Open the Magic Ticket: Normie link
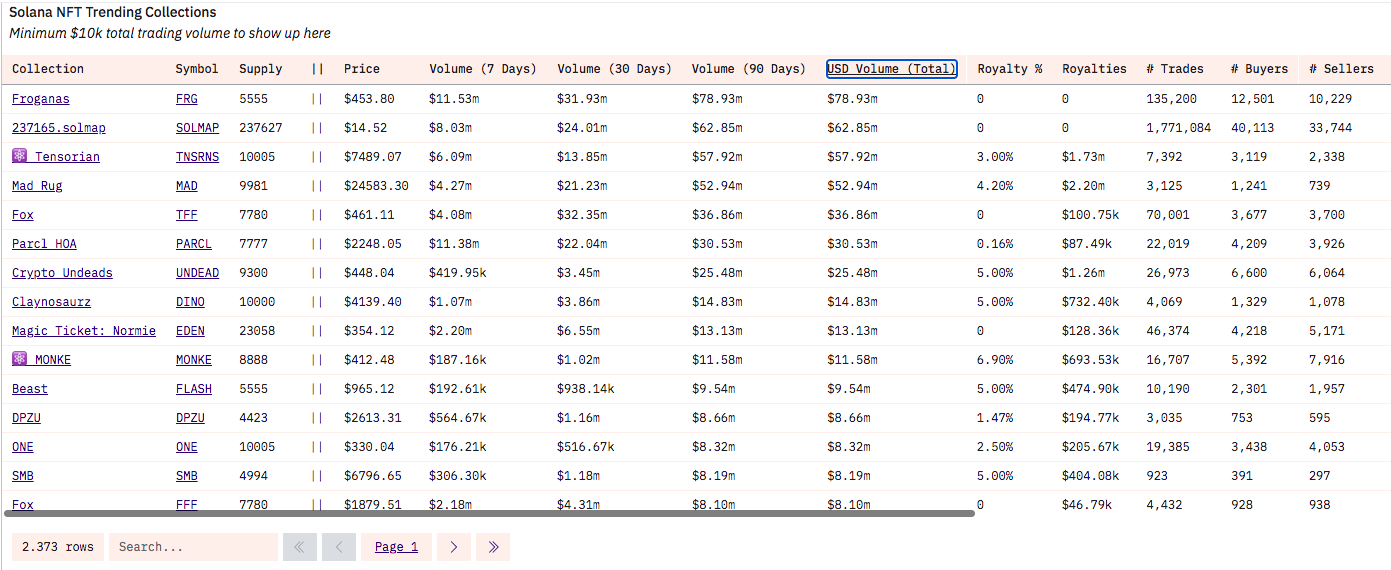This screenshot has height=570, width=1391. tap(84, 331)
